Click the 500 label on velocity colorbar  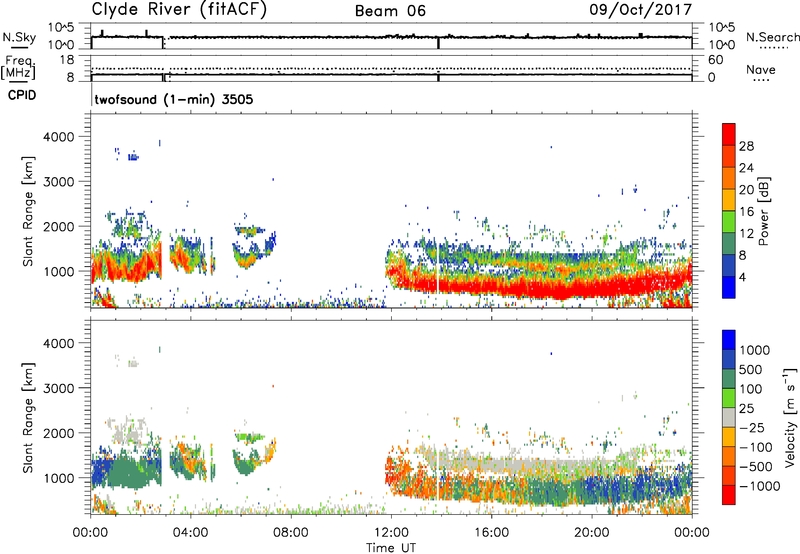tap(751, 370)
